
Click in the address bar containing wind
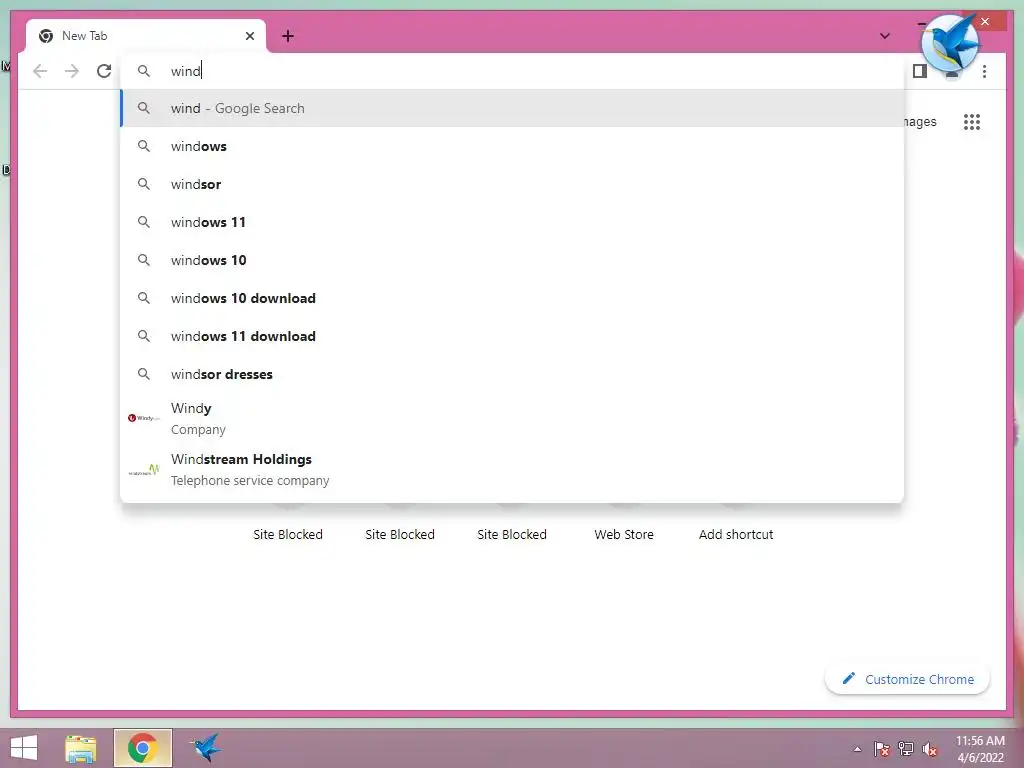click(x=512, y=71)
